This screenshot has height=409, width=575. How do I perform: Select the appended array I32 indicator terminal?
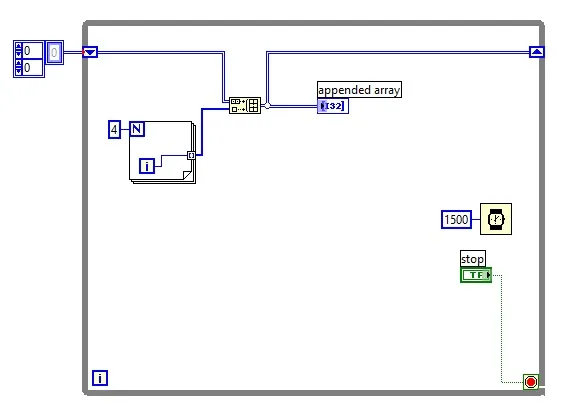pos(333,106)
